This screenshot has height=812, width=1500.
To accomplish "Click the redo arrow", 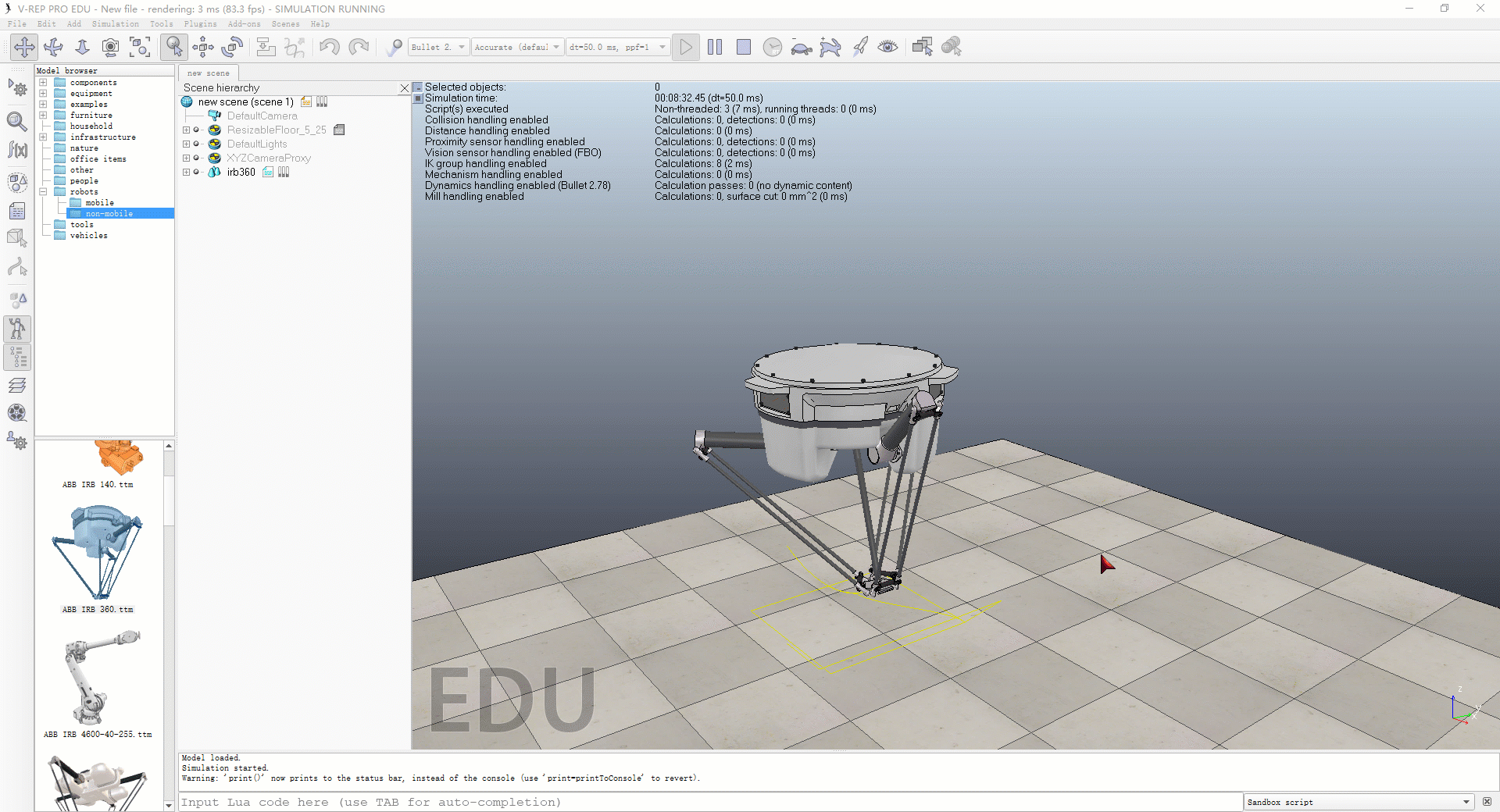I will point(359,47).
